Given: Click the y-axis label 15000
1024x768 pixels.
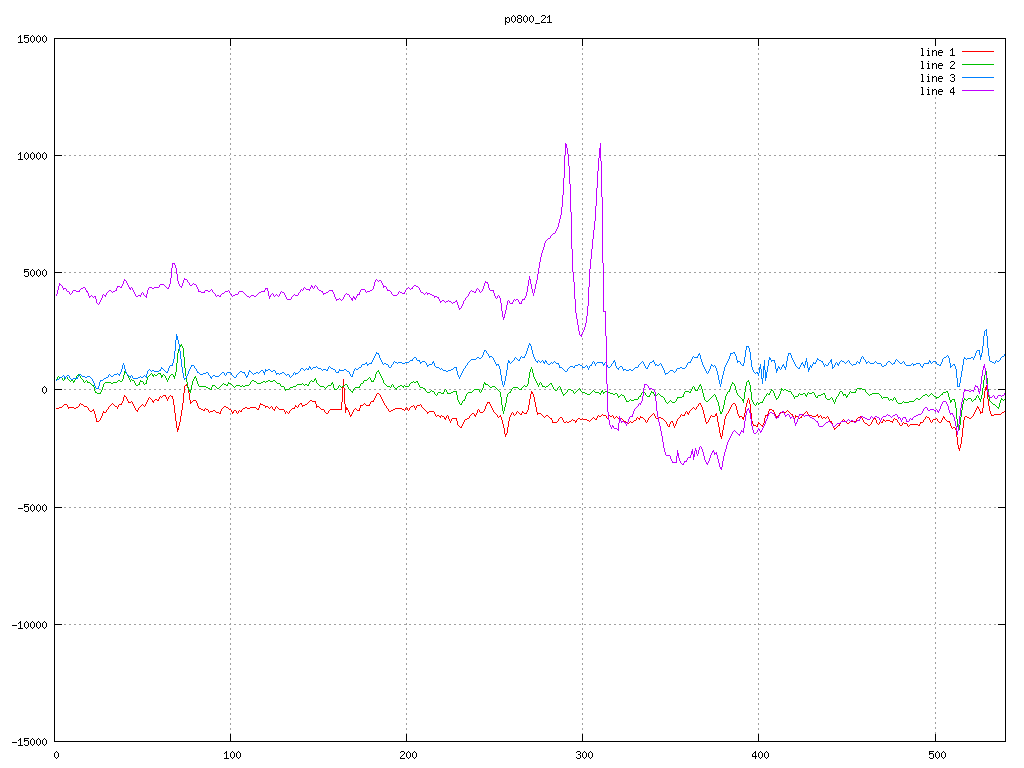Looking at the screenshot, I should pyautogui.click(x=33, y=39).
